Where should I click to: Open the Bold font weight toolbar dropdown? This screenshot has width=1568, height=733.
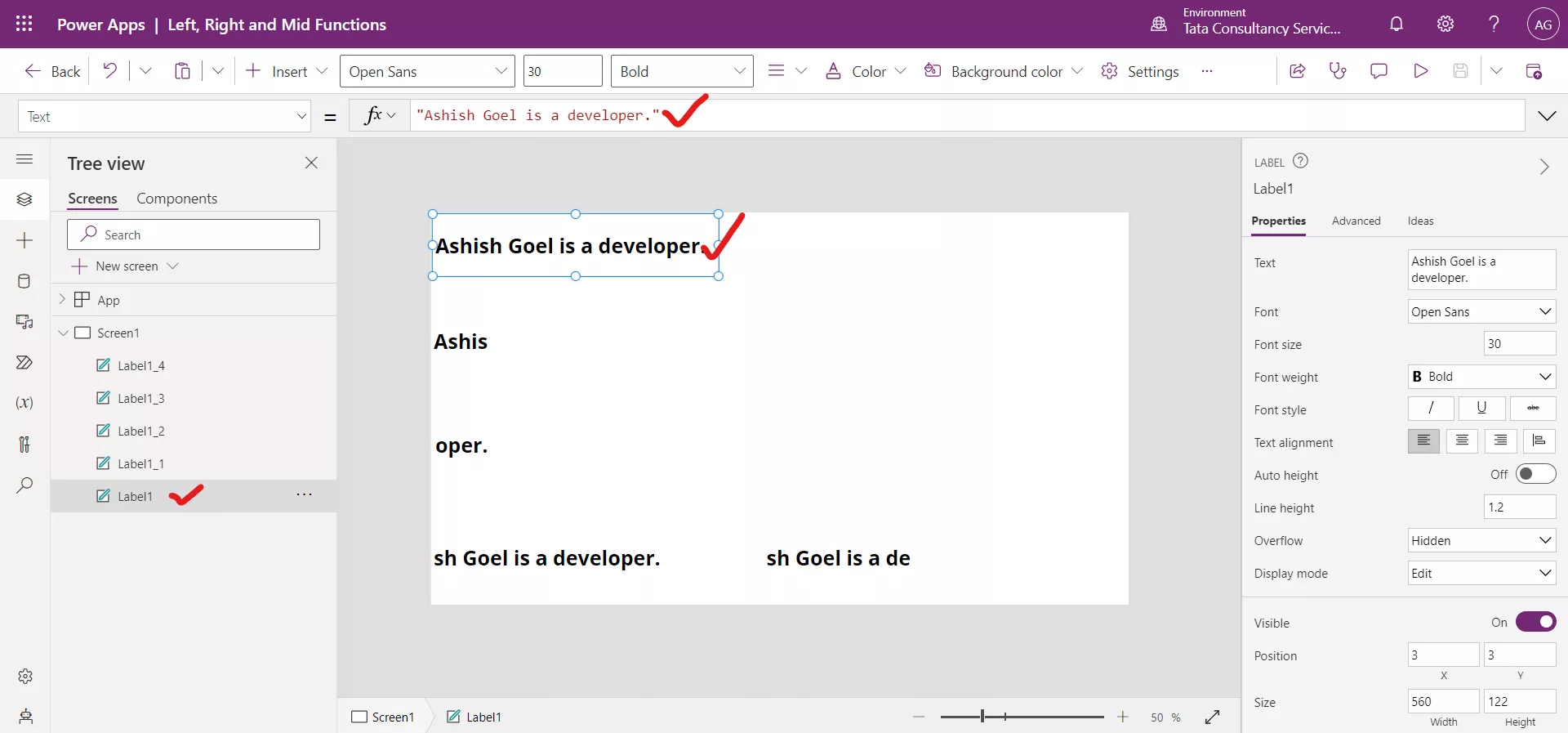682,71
